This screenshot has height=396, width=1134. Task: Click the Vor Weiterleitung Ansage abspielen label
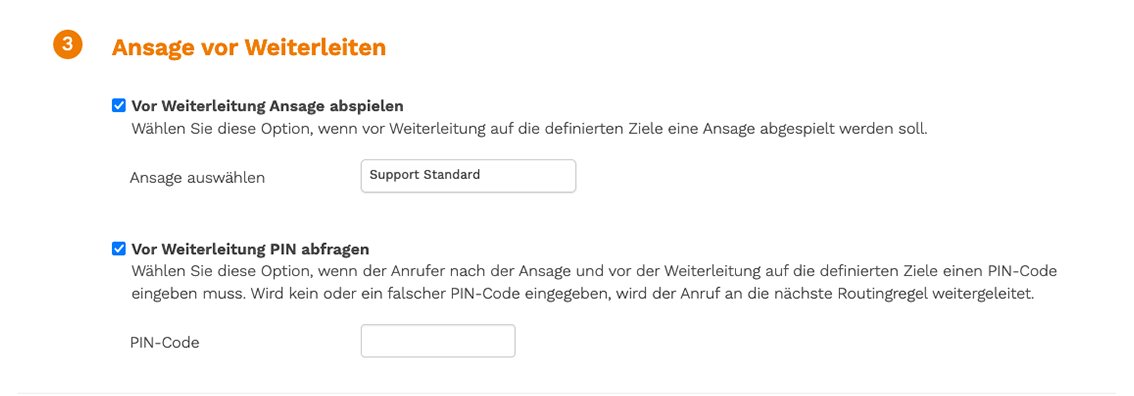point(267,106)
